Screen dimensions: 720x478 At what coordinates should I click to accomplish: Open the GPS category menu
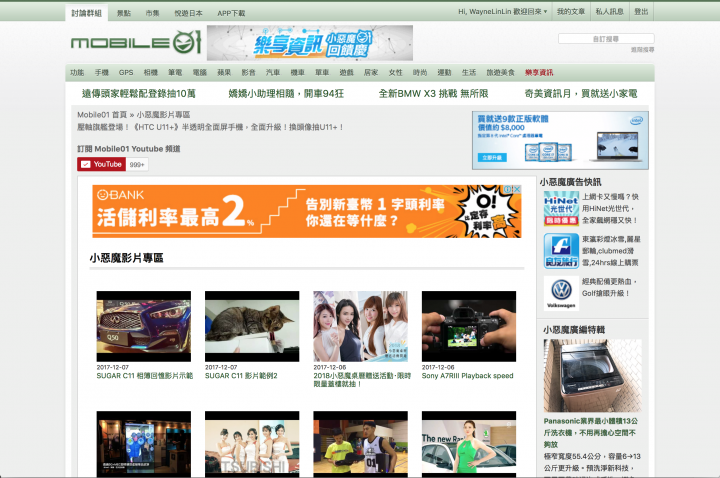[x=126, y=73]
